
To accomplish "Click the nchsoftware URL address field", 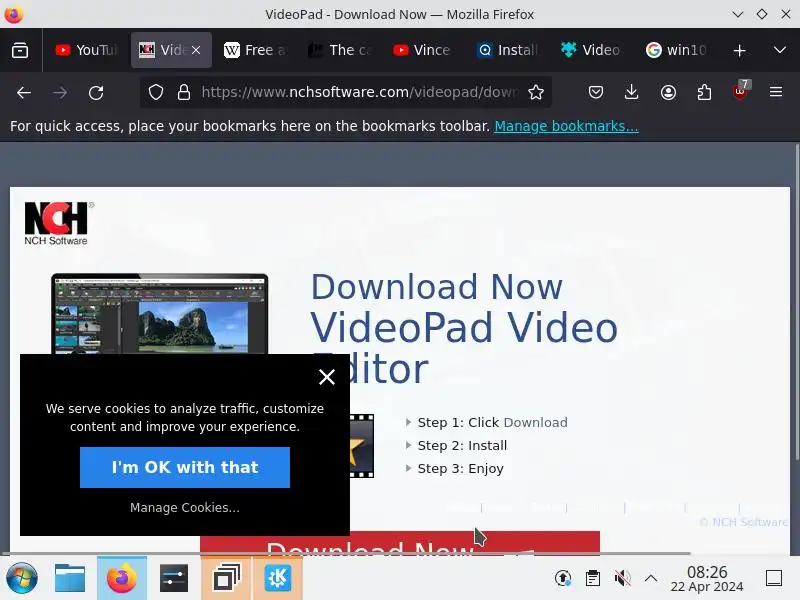I will coord(360,92).
